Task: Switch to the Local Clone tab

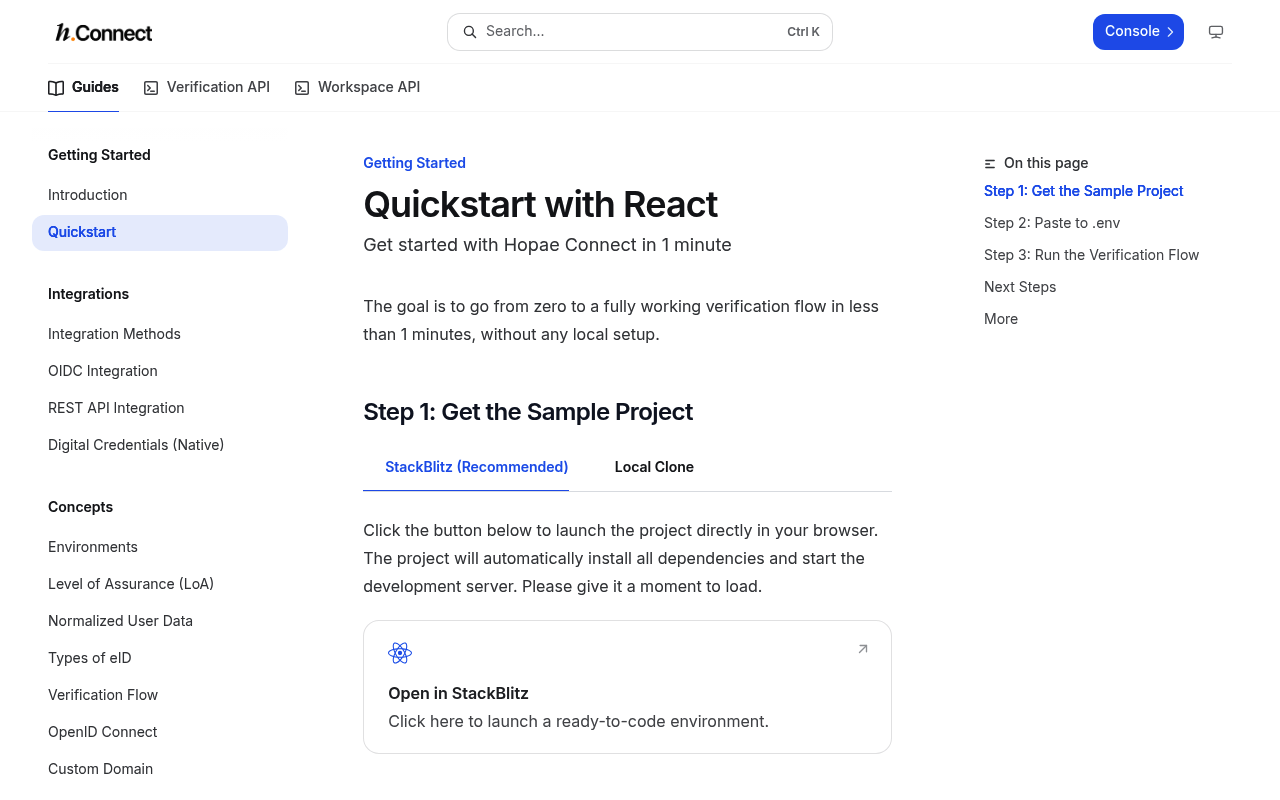Action: tap(654, 467)
